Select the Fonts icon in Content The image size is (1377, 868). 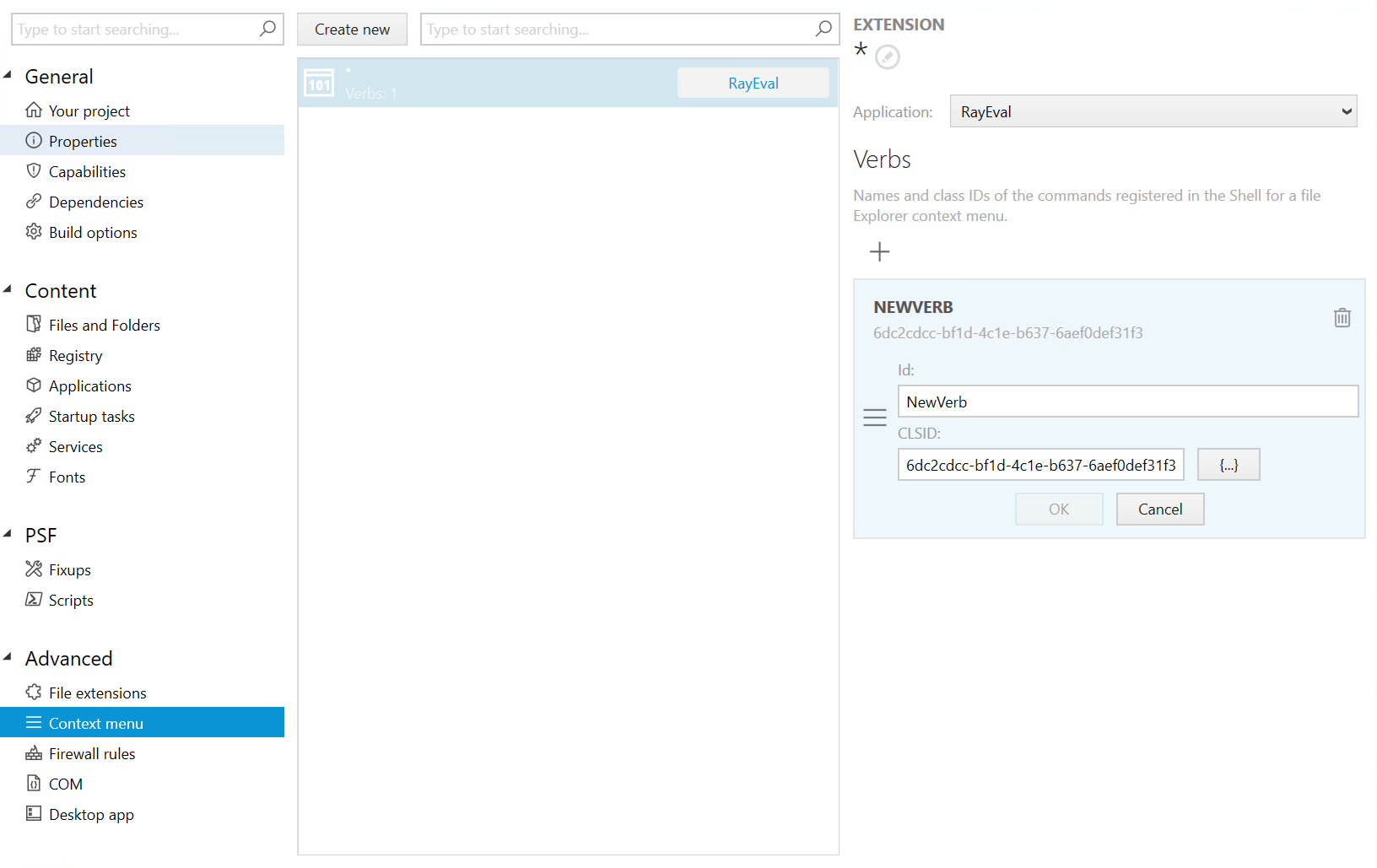click(x=34, y=477)
